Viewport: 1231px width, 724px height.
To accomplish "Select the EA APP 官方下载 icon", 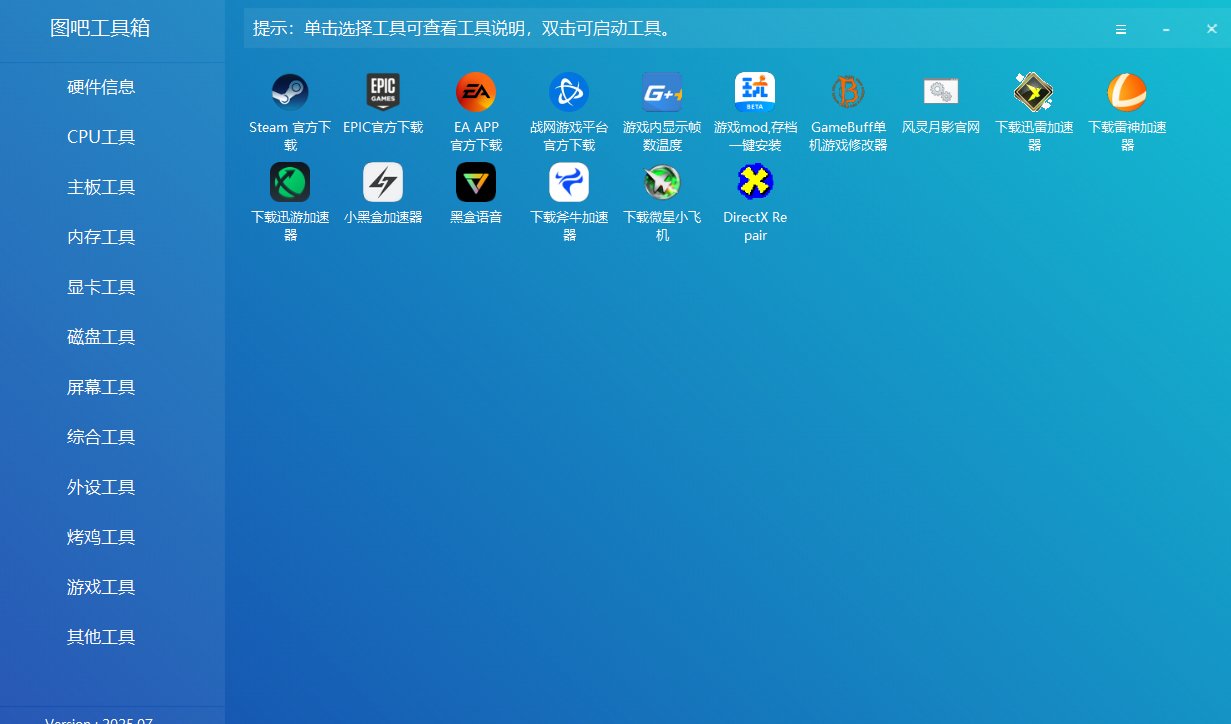I will [476, 92].
